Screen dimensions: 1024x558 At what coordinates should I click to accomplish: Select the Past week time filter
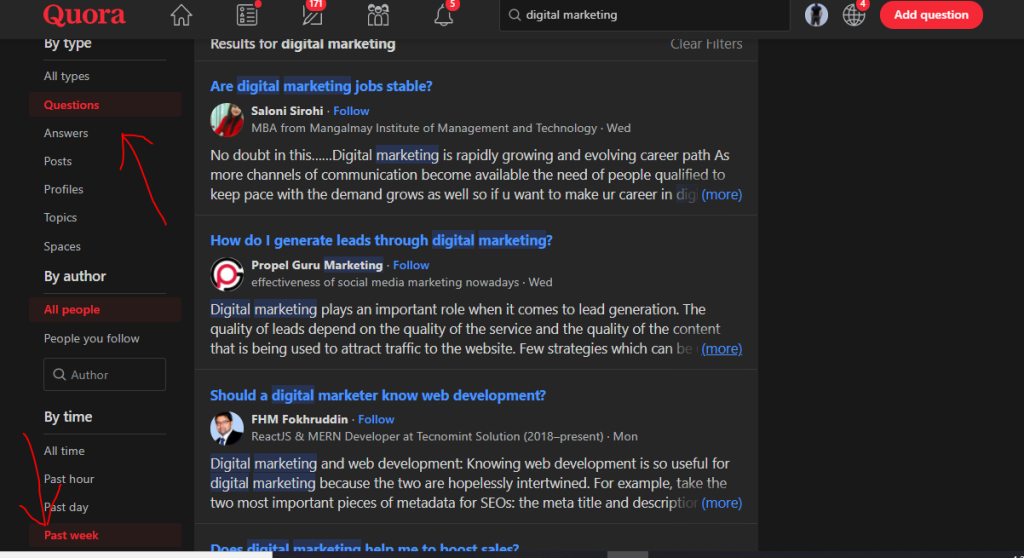pos(104,535)
